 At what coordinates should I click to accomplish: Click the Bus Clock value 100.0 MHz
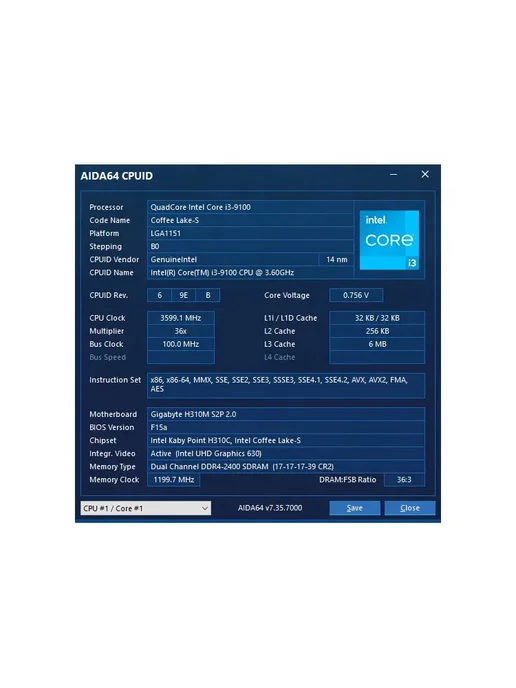(x=181, y=344)
